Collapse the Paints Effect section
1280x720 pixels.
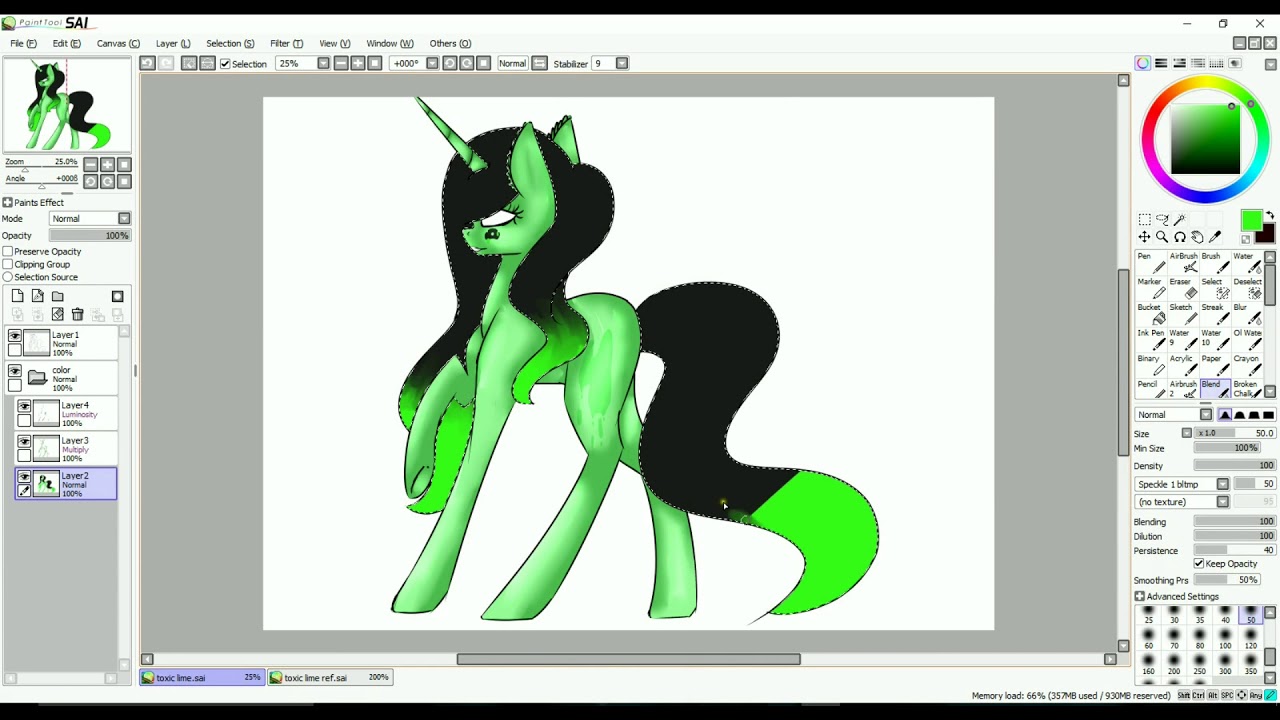click(8, 203)
